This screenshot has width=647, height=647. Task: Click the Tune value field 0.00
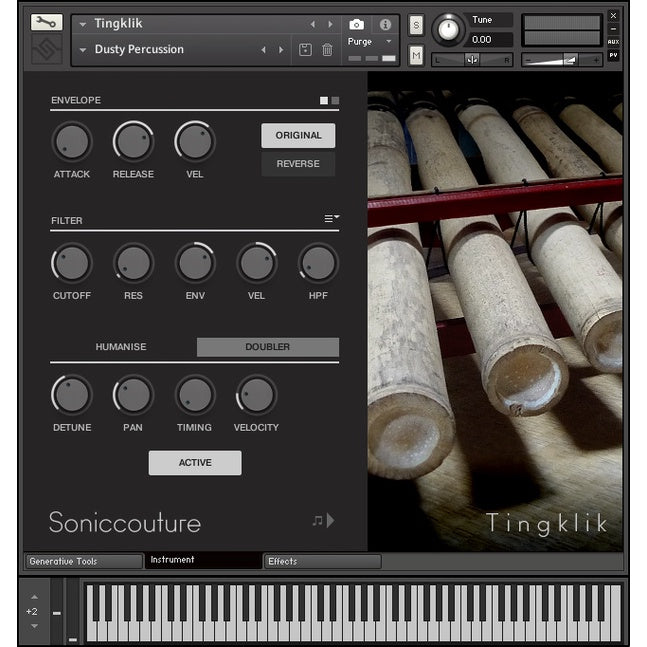tap(490, 40)
